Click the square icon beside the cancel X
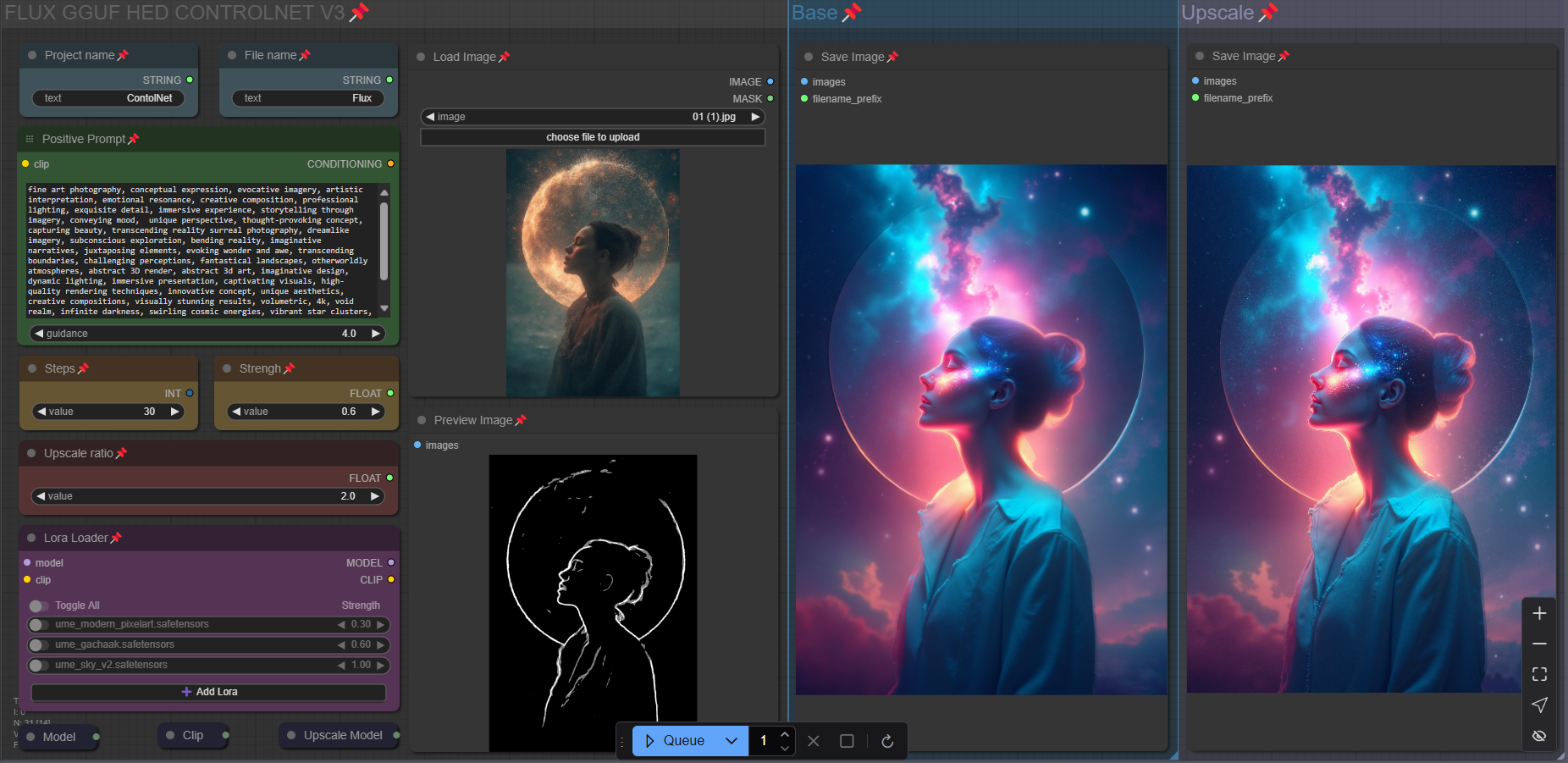The height and width of the screenshot is (763, 1568). (847, 741)
